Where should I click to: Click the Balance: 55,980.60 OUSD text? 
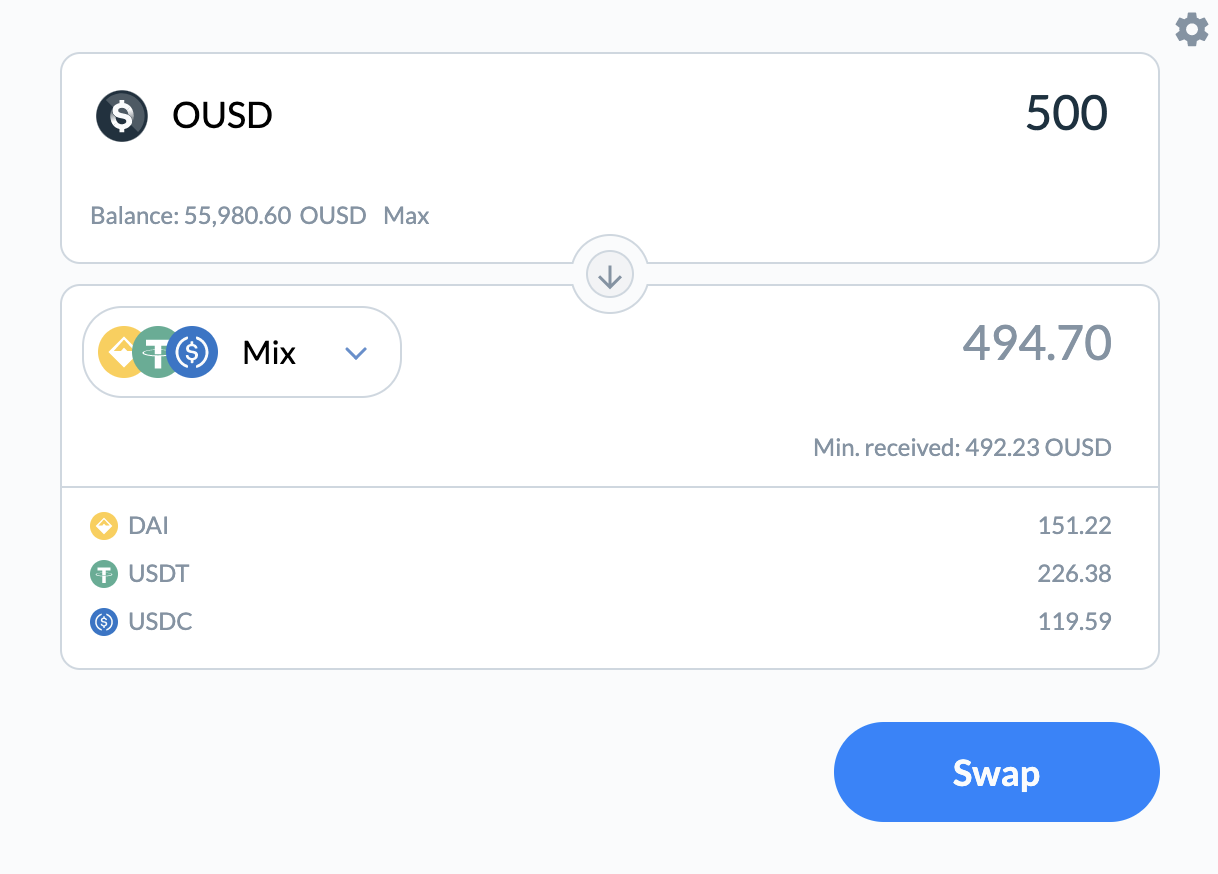(x=228, y=215)
